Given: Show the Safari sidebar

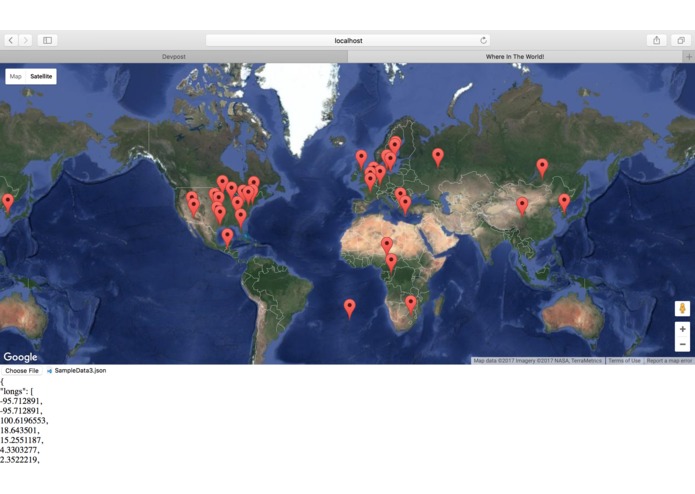Looking at the screenshot, I should [47, 40].
